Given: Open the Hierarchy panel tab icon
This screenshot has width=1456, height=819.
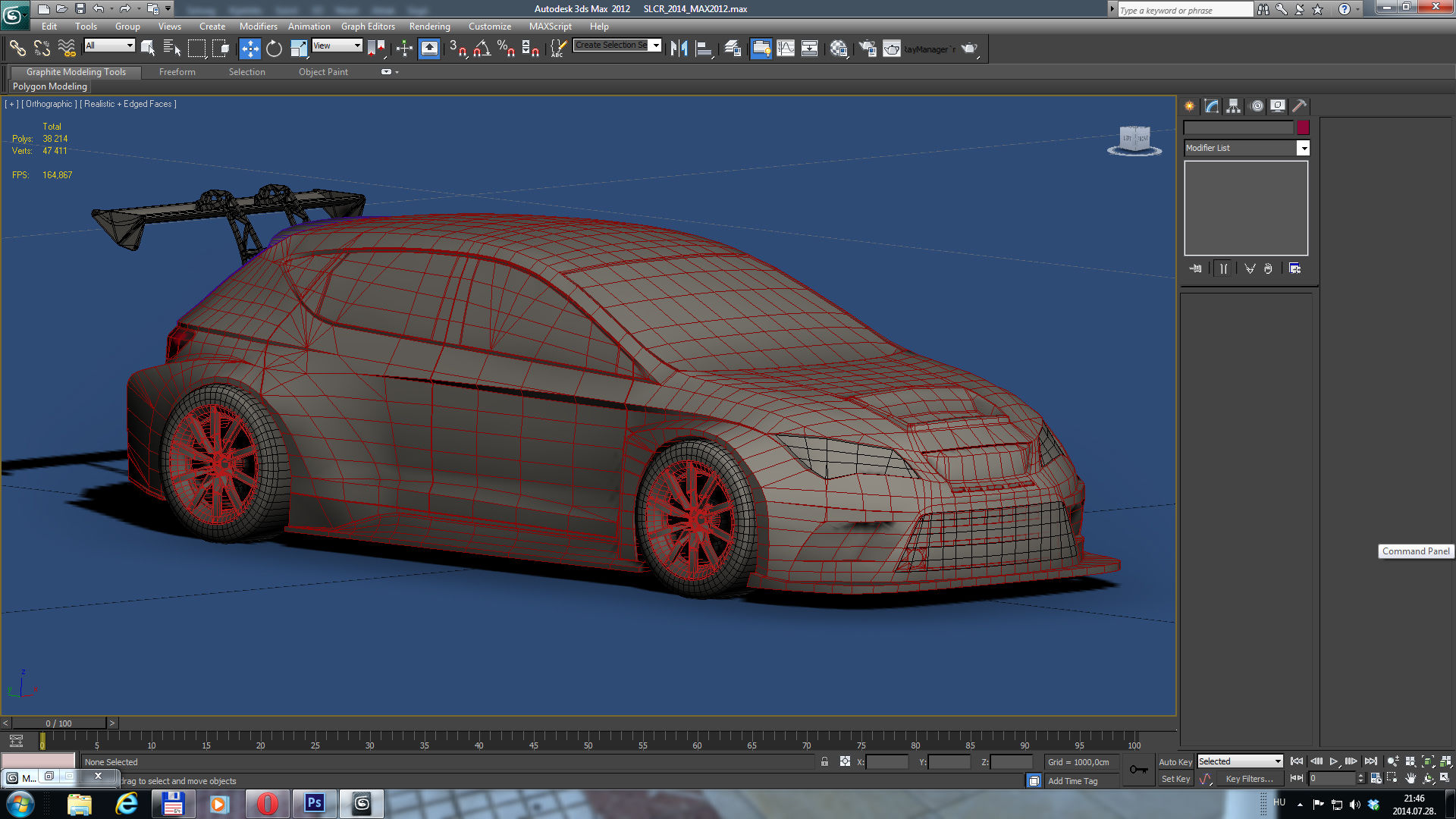Looking at the screenshot, I should (x=1234, y=106).
